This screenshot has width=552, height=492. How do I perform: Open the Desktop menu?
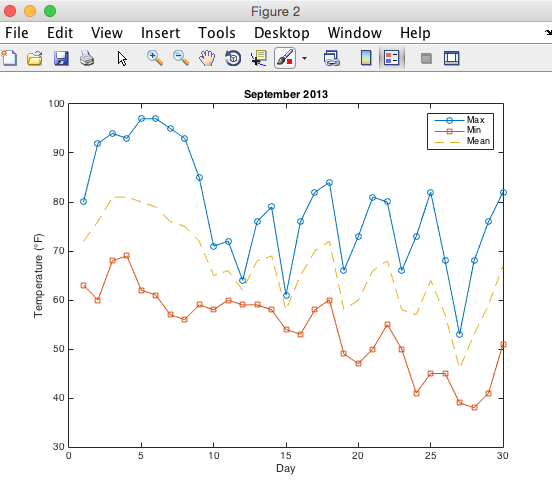pyautogui.click(x=282, y=33)
